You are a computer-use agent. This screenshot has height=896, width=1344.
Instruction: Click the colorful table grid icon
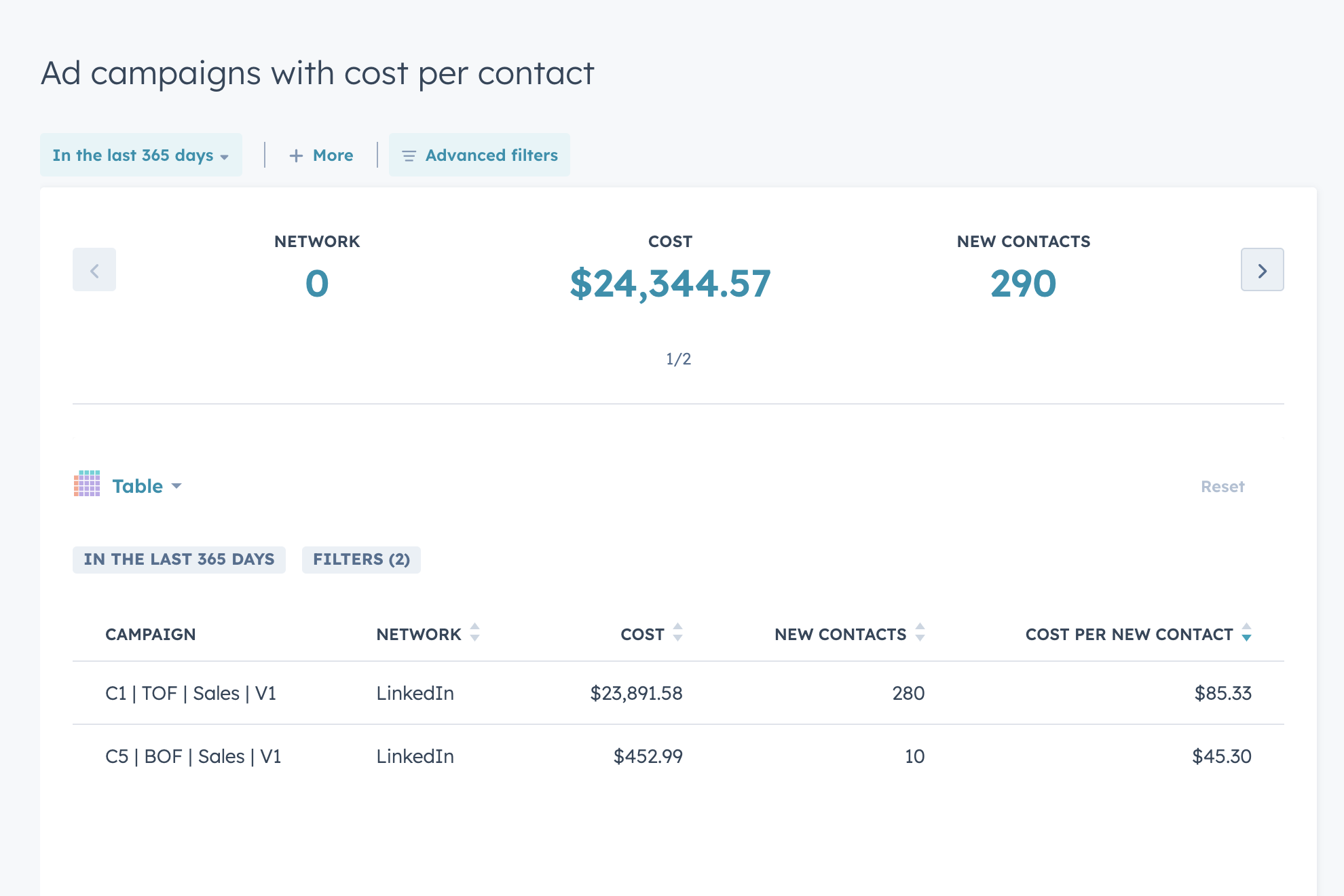point(87,484)
